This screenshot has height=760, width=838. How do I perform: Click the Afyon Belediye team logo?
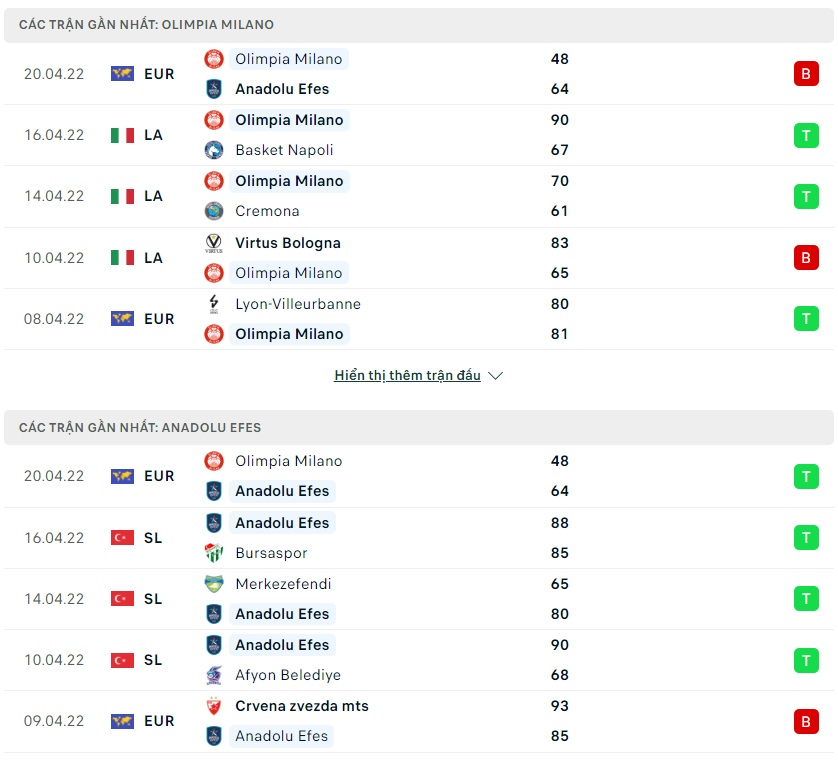coord(214,675)
